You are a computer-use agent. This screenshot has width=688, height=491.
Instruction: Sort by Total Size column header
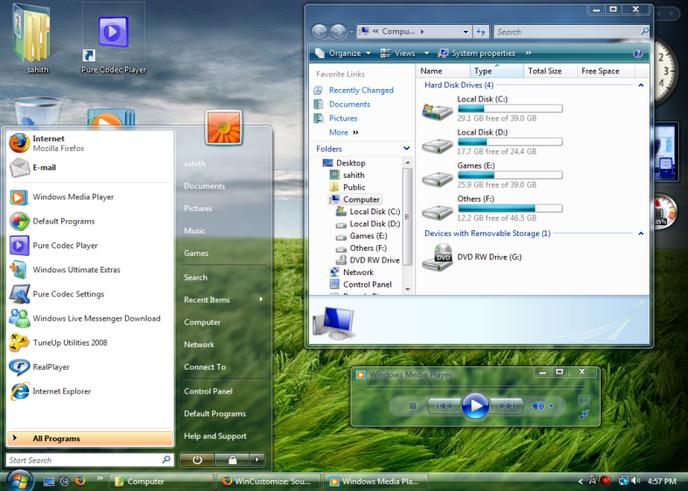coord(550,71)
